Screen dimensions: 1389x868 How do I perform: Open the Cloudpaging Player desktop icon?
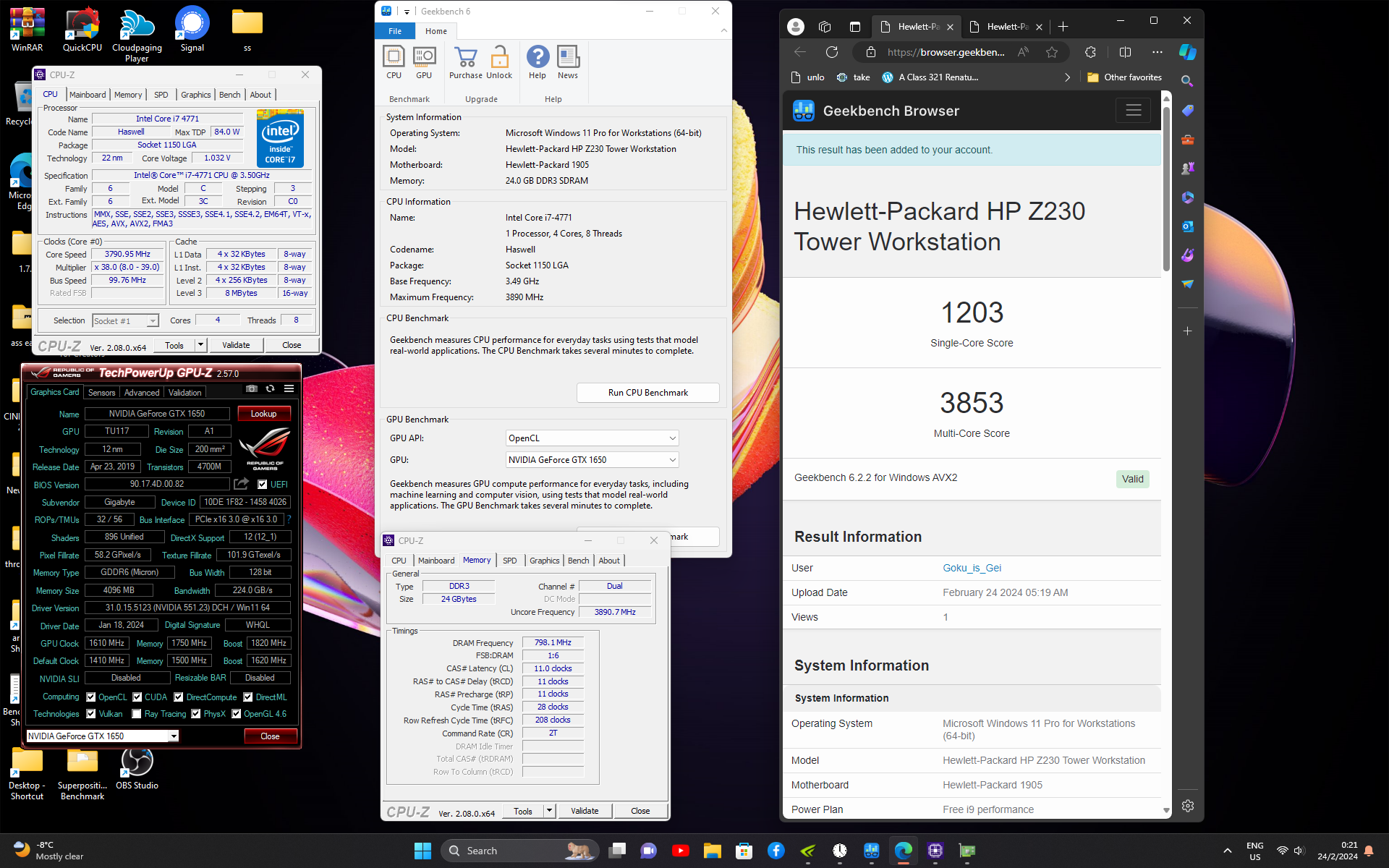137,34
